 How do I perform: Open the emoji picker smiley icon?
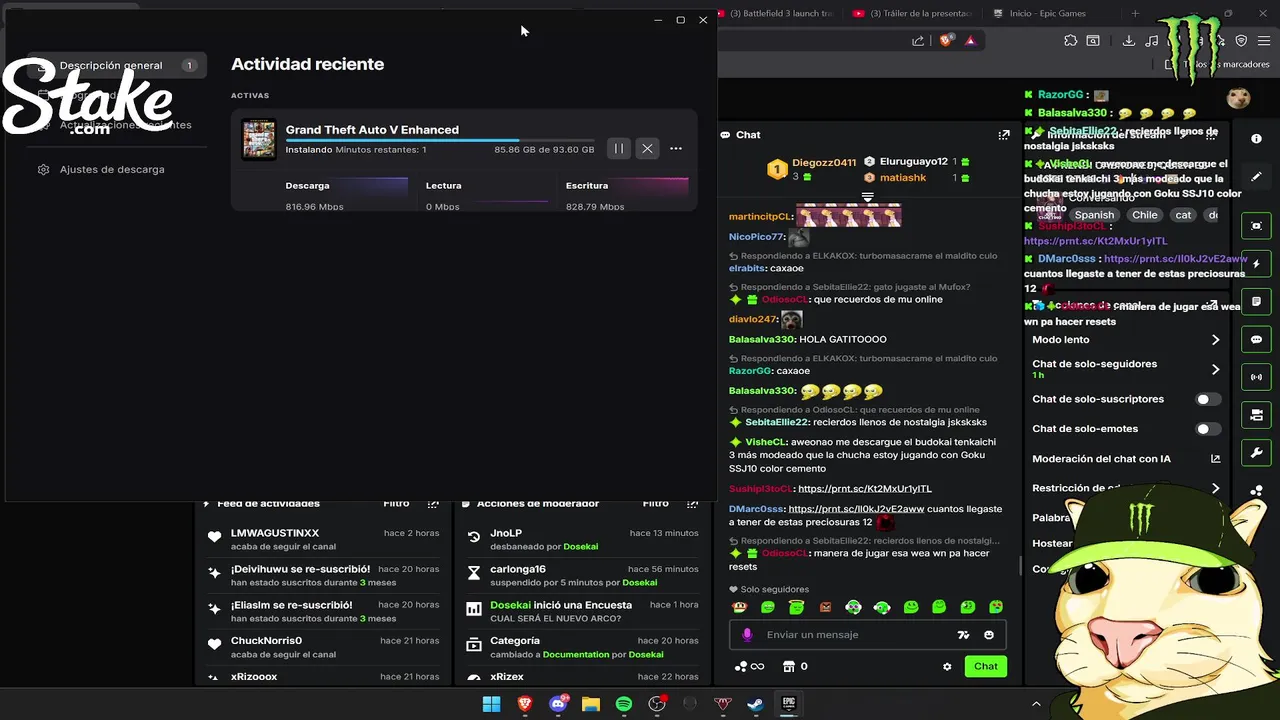tap(989, 635)
